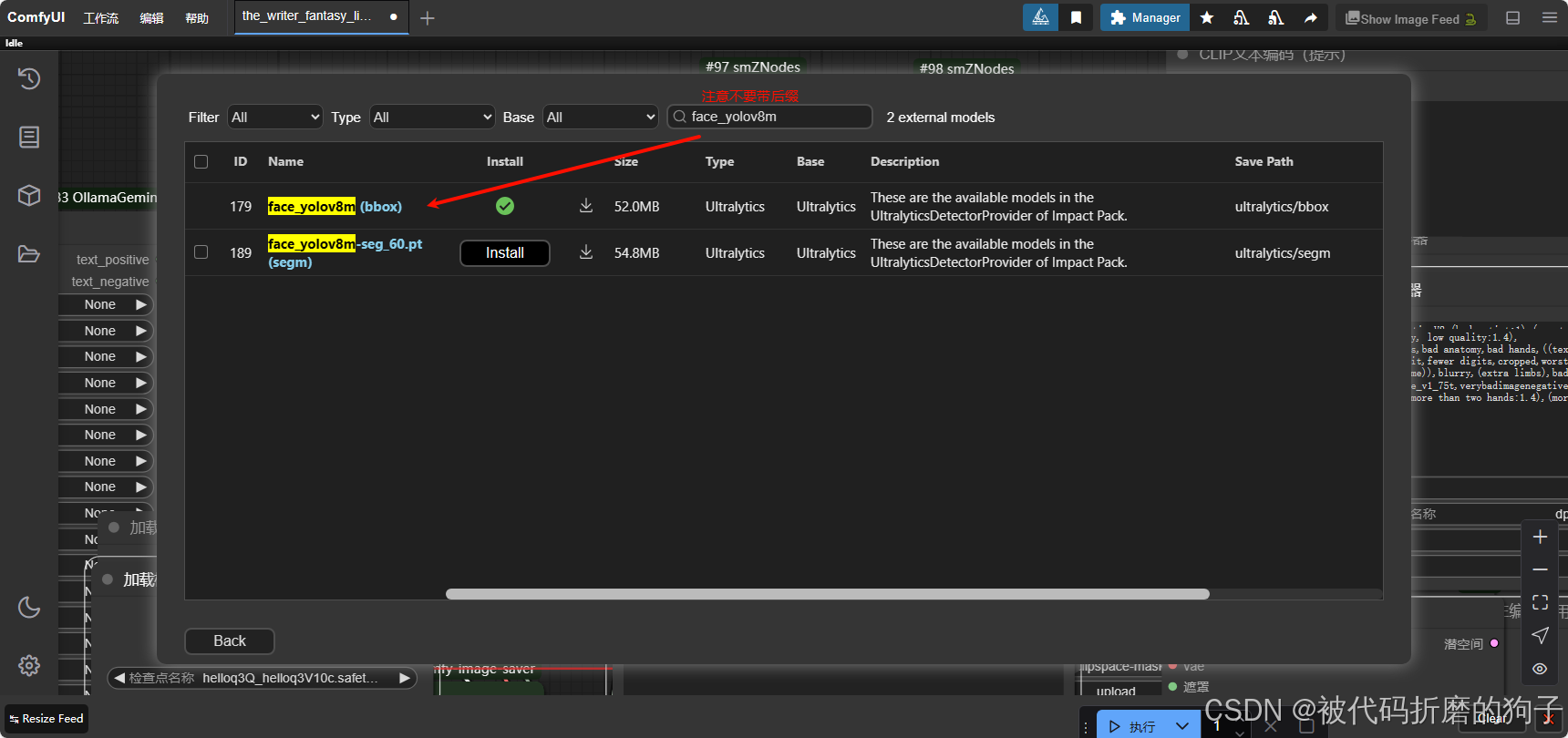Click save path ultralytics/segm cell
1568x738 pixels.
coord(1283,252)
